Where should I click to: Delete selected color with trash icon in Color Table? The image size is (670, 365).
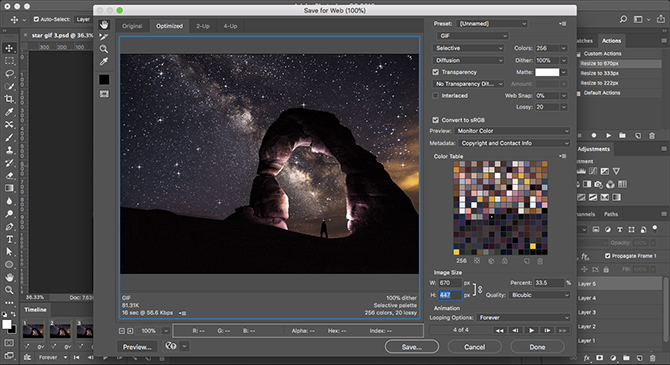(x=540, y=261)
